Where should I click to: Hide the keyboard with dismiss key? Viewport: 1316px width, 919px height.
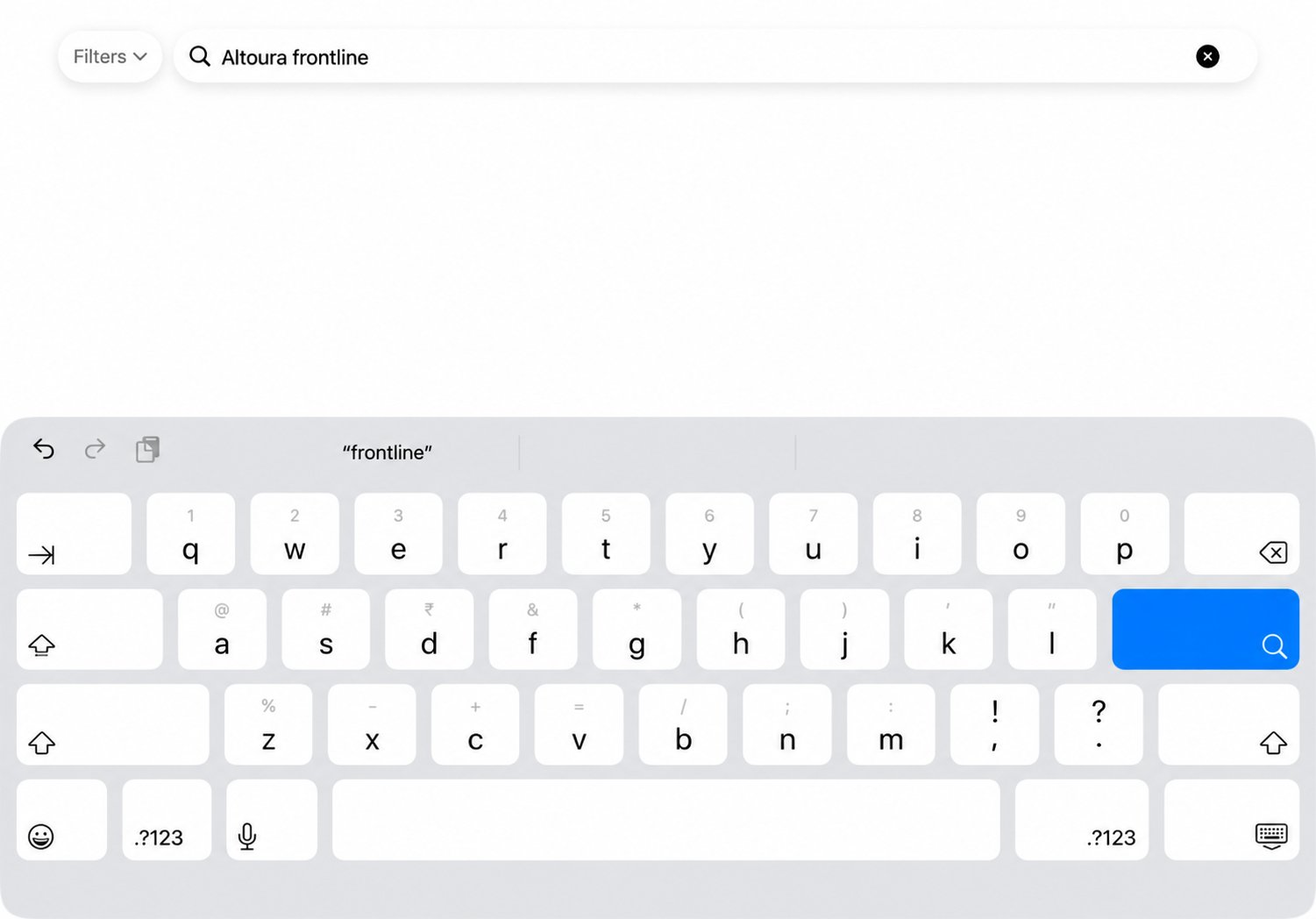click(x=1232, y=820)
